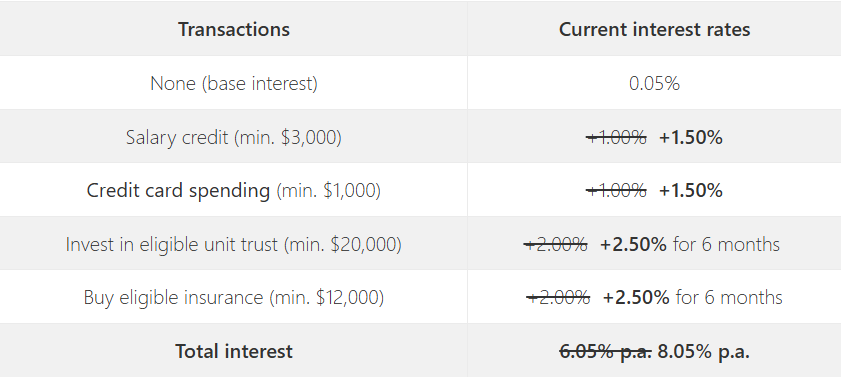Click struck-through +2.00% insurance rate
This screenshot has height=377, width=841.
[x=558, y=297]
